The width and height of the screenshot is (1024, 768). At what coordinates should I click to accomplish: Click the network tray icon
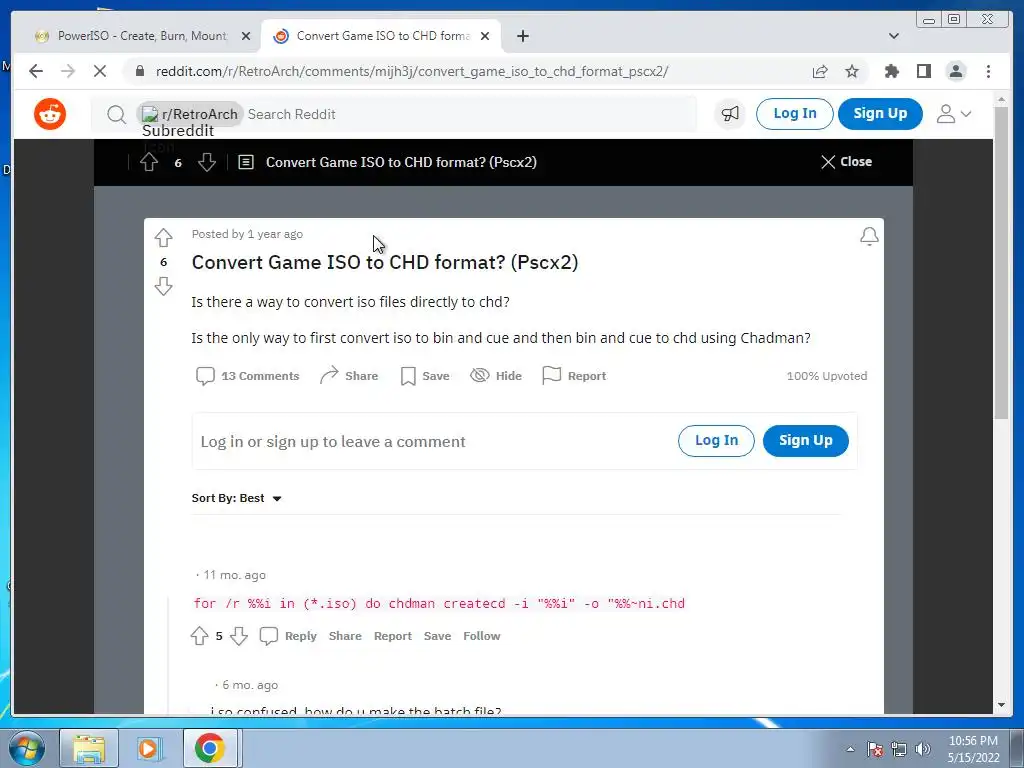point(899,749)
